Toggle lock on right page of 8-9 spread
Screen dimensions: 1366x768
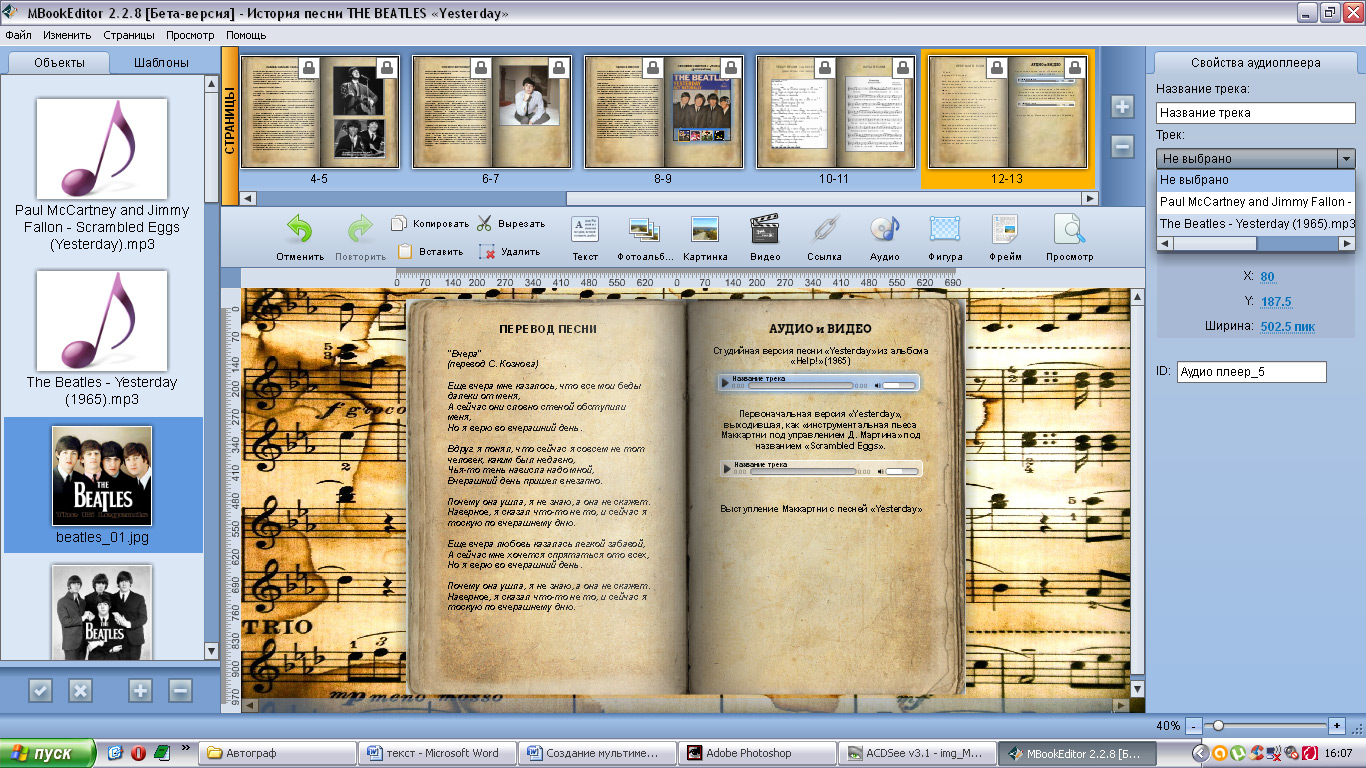point(733,67)
